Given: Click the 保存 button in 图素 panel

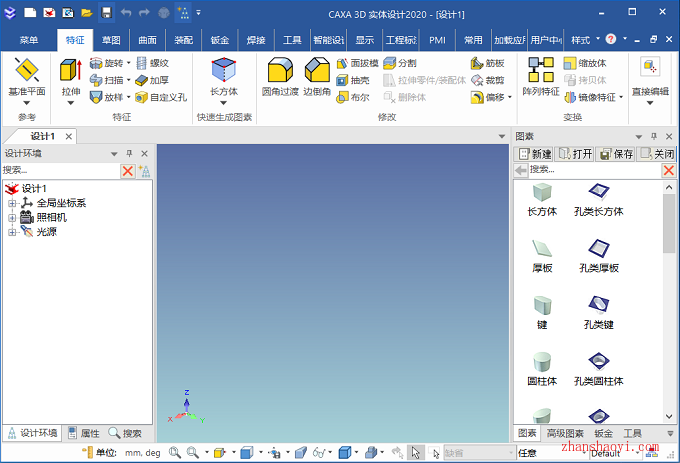Looking at the screenshot, I should [616, 154].
